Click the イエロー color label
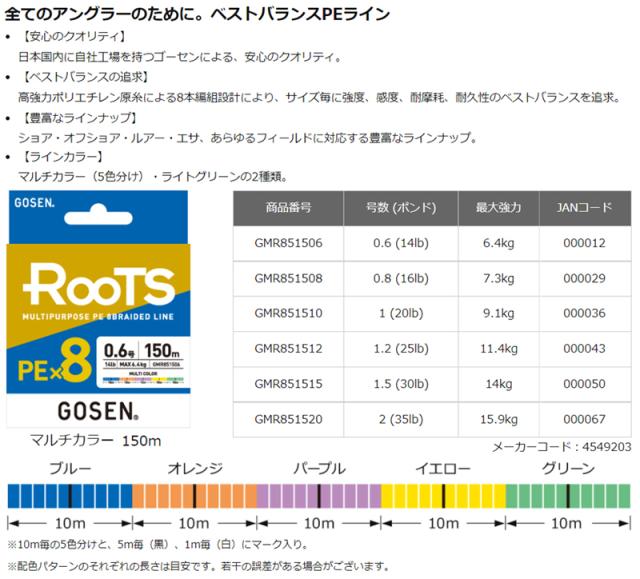 (x=443, y=468)
